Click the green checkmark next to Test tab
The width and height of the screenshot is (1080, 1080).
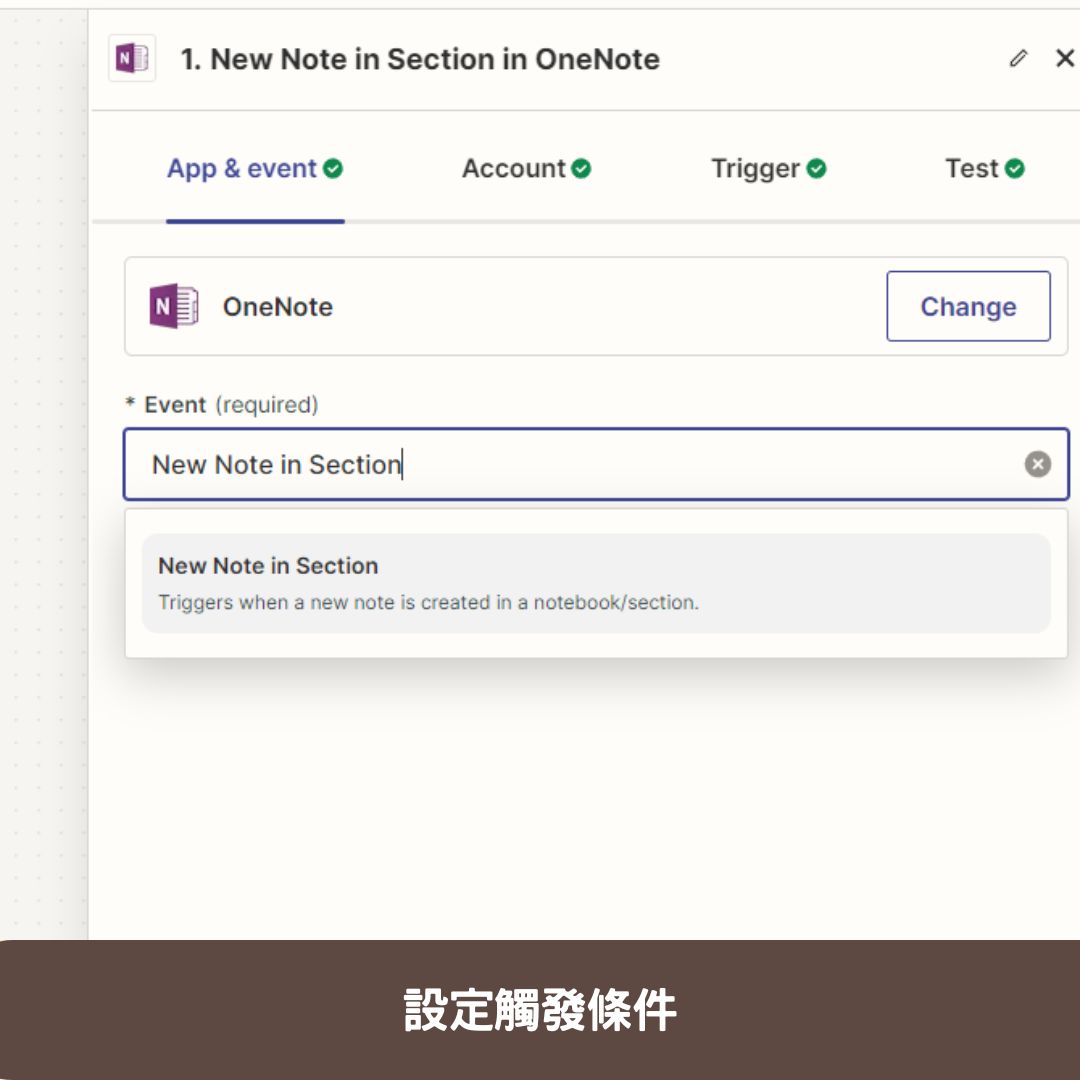[x=1015, y=168]
